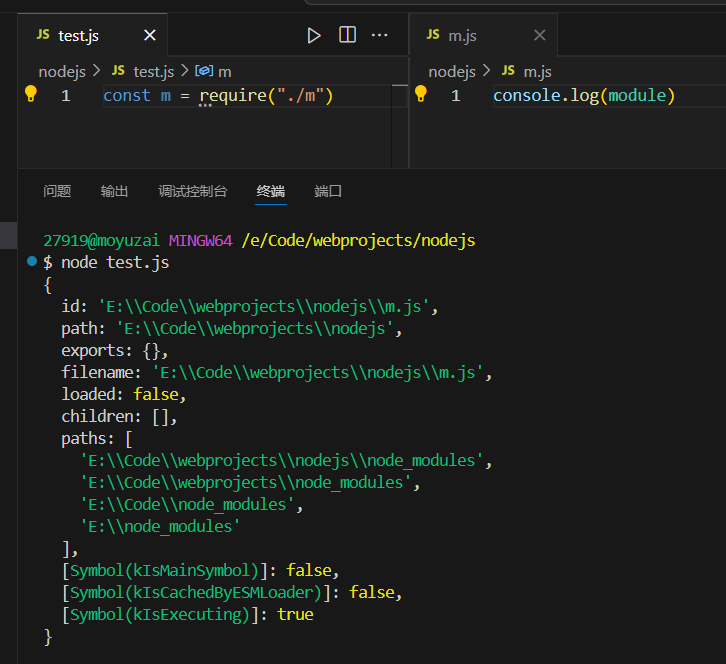Select the 终端 (Terminal) panel tab

pyautogui.click(x=270, y=191)
